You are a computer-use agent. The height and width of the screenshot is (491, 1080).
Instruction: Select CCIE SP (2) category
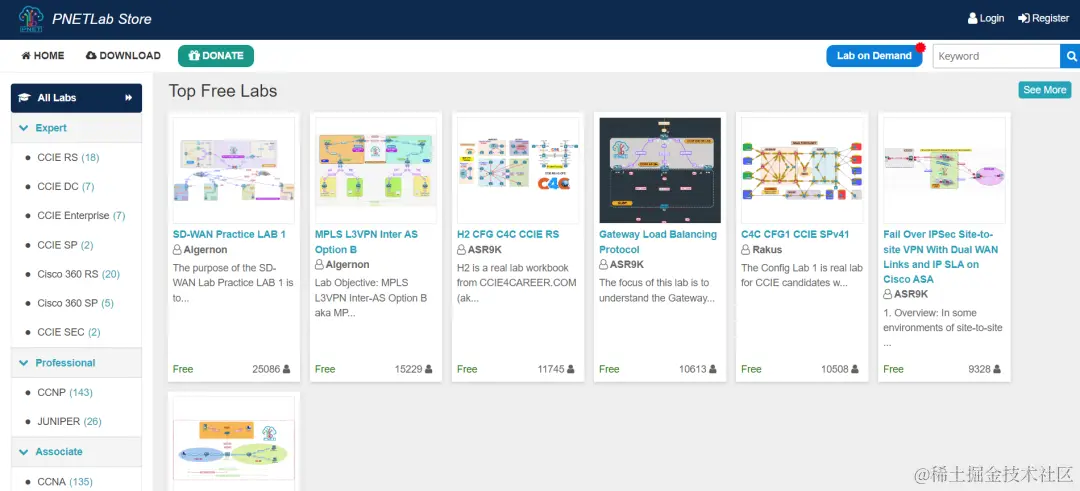coord(65,245)
